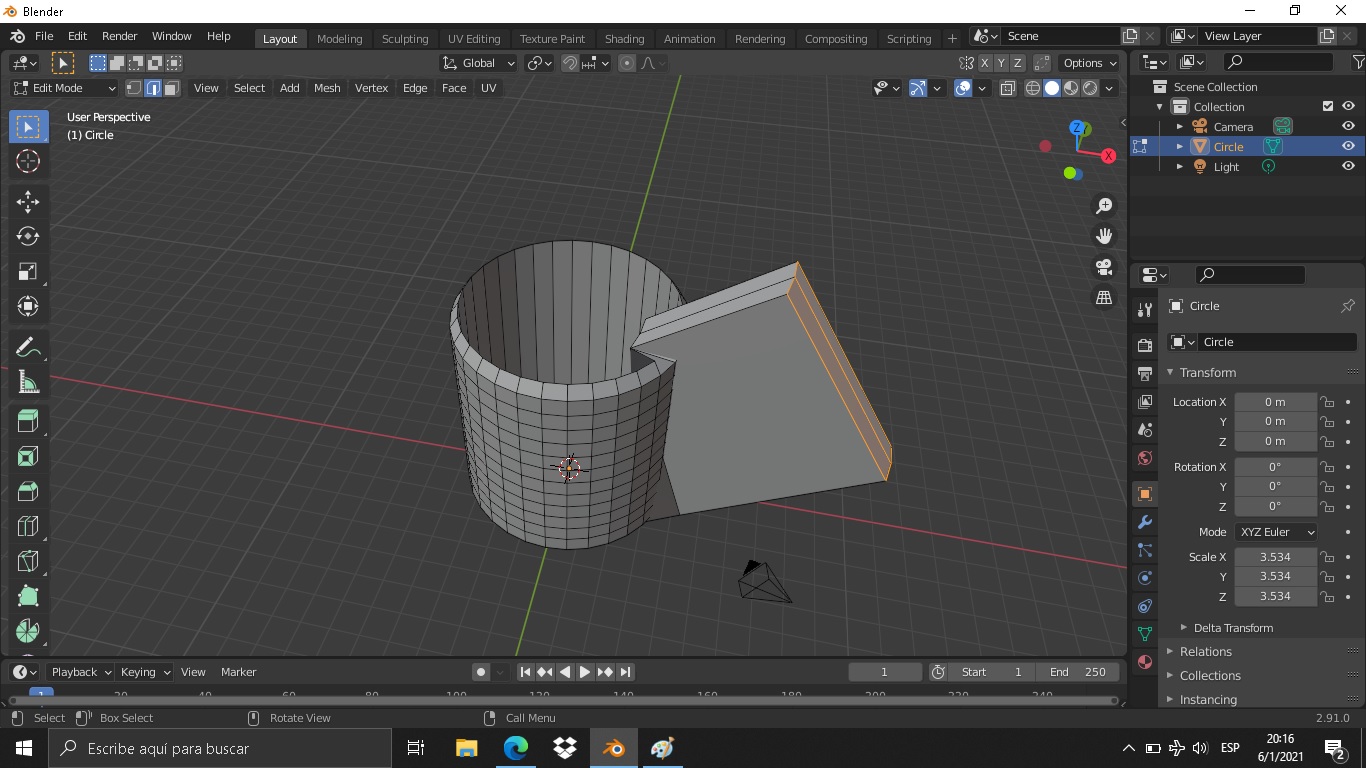Click the Options button in header

tap(1089, 63)
